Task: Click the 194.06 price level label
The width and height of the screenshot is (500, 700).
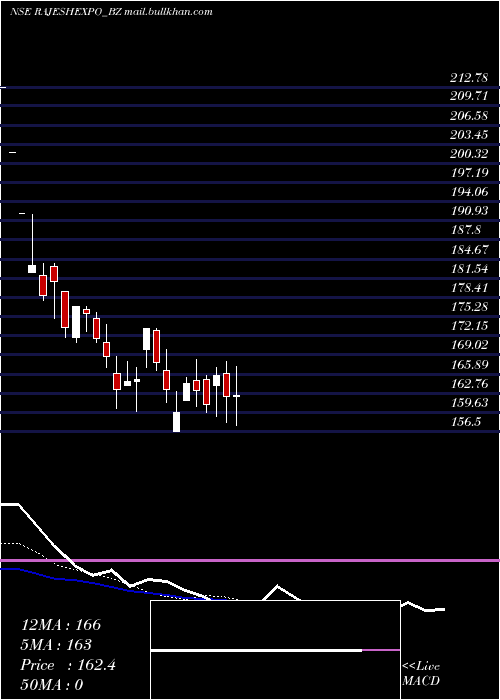Action: (469, 192)
